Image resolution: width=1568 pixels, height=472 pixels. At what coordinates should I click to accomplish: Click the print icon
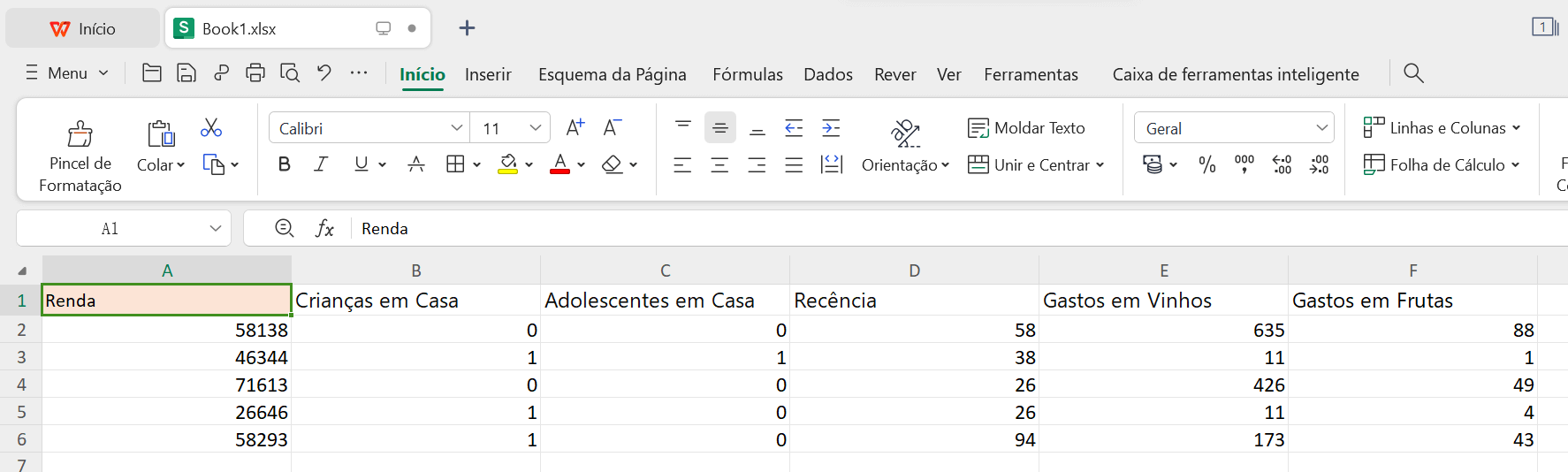click(255, 73)
